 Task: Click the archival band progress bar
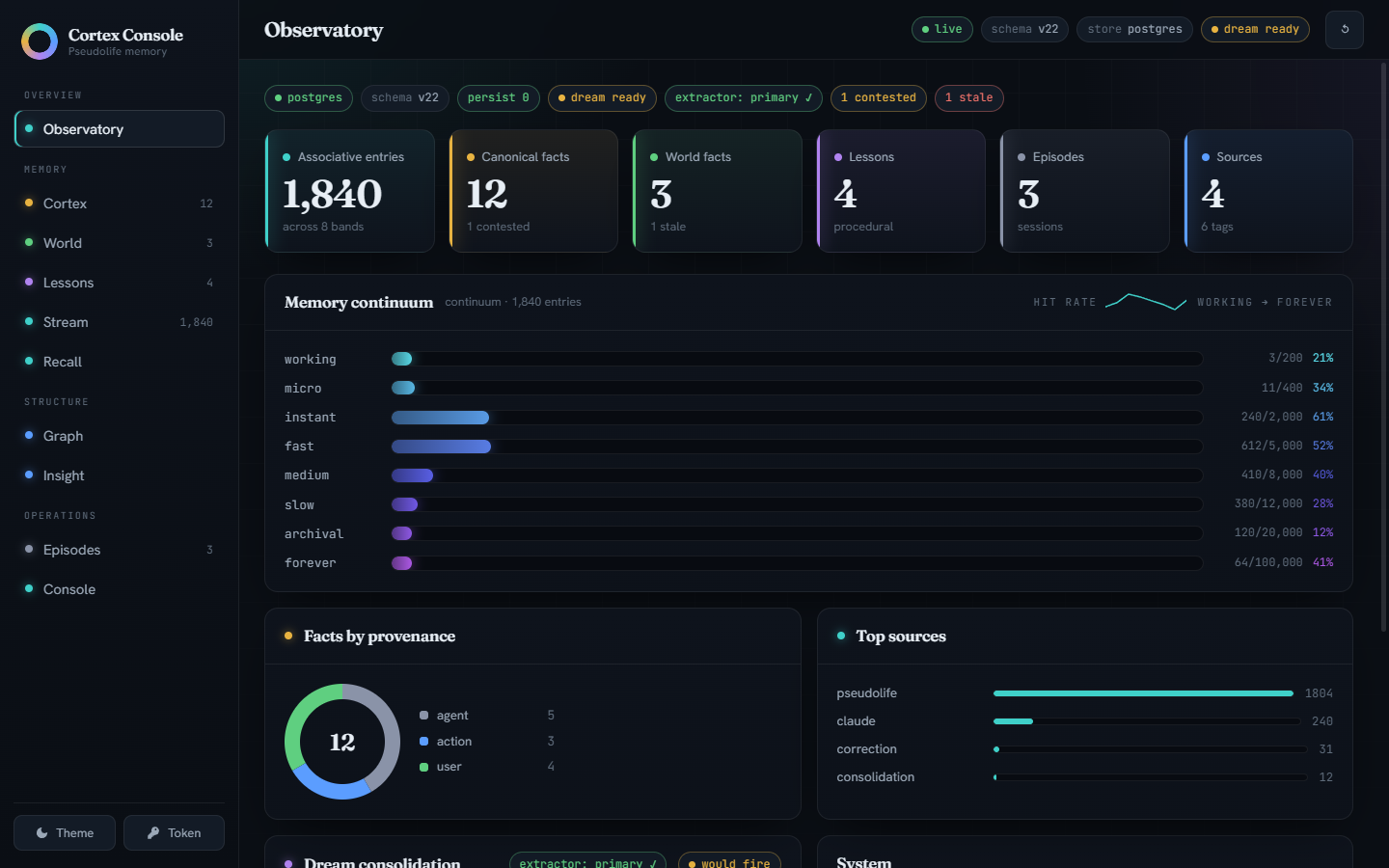click(x=797, y=533)
